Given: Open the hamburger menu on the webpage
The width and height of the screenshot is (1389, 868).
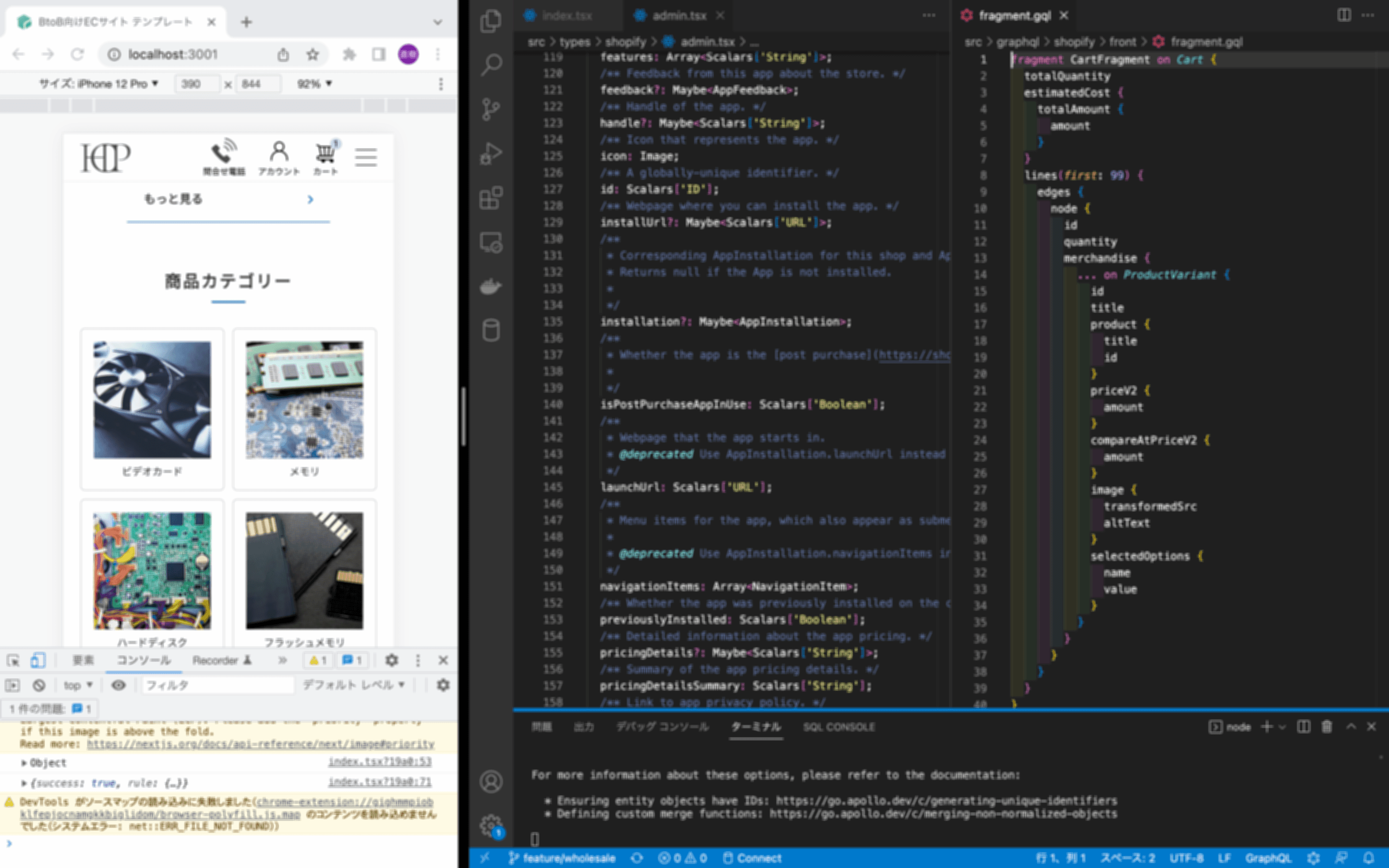Looking at the screenshot, I should click(366, 157).
